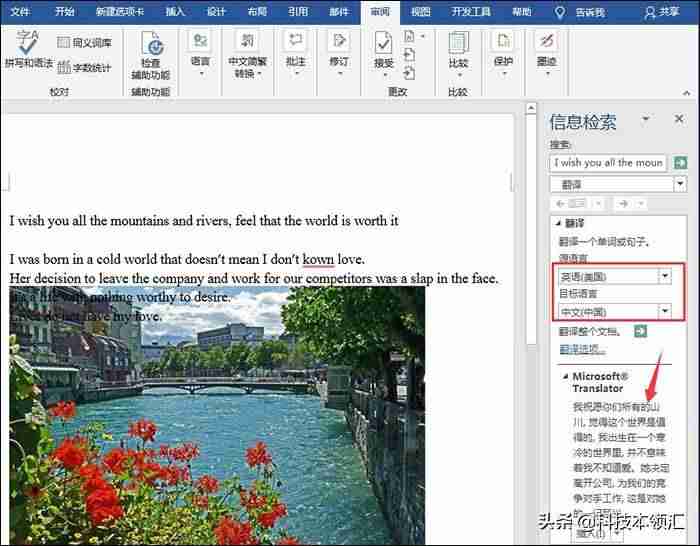Accept the change with 接受
This screenshot has height=546, width=700.
383,54
